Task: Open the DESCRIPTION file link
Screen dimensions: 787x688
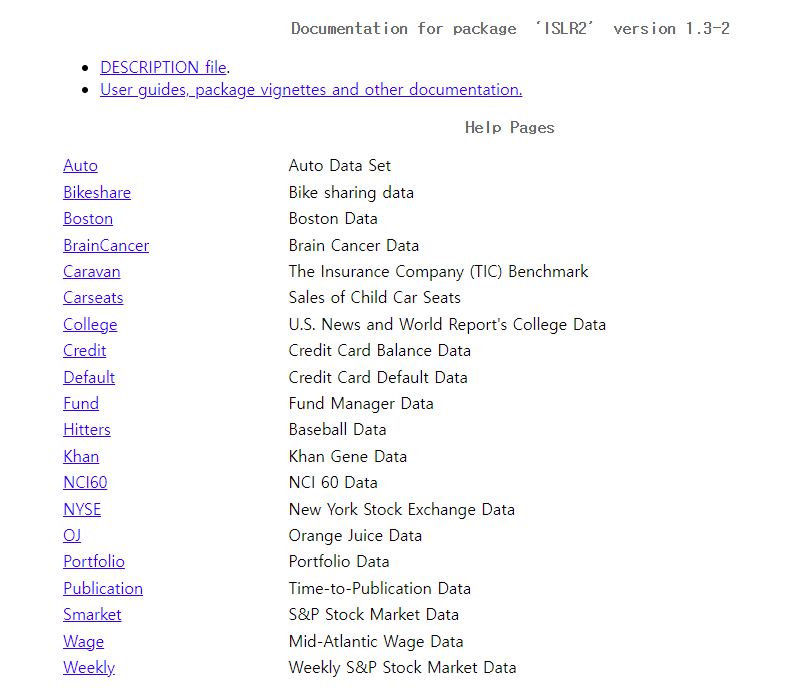Action: [163, 68]
